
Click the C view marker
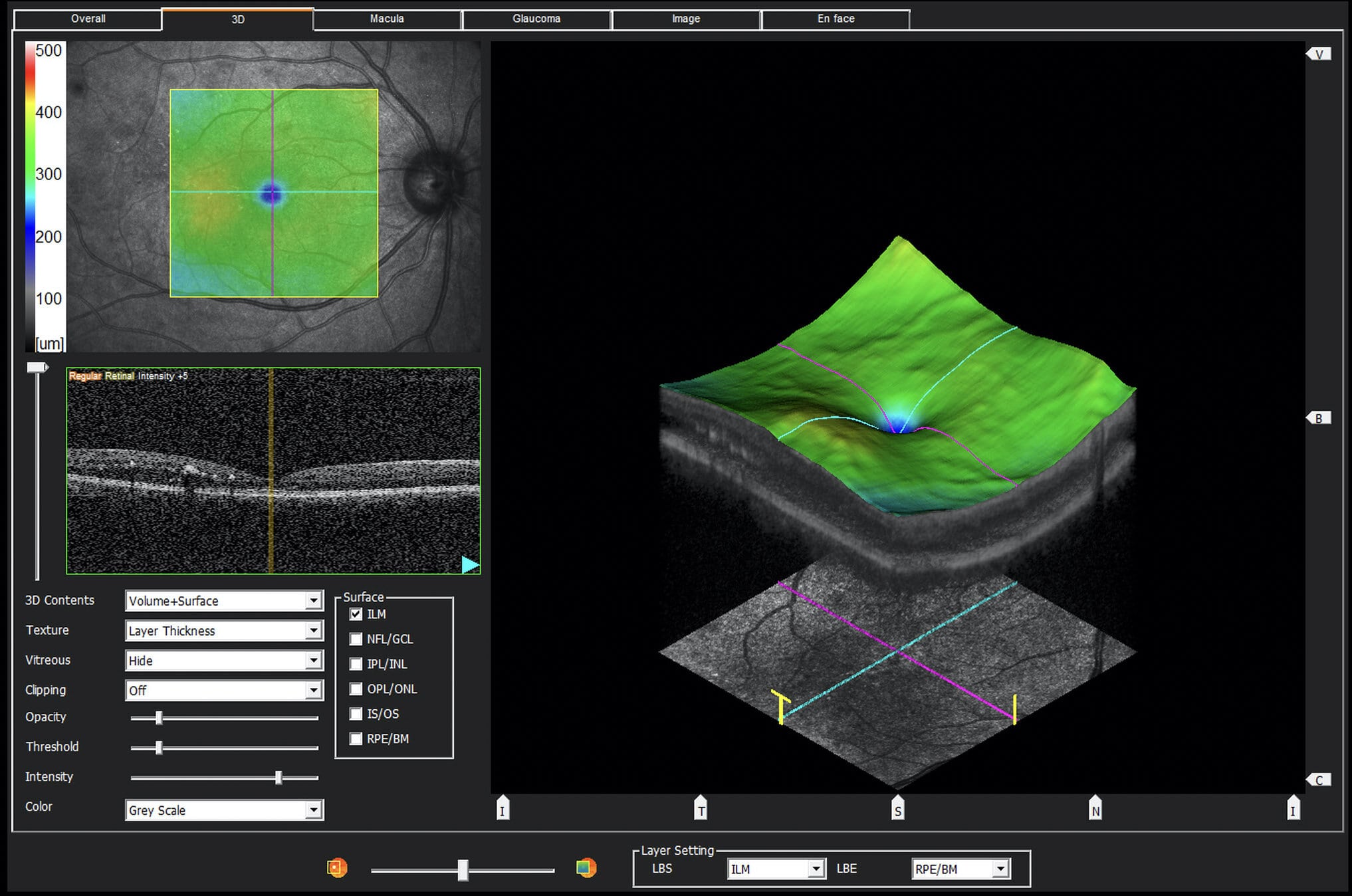(1319, 780)
